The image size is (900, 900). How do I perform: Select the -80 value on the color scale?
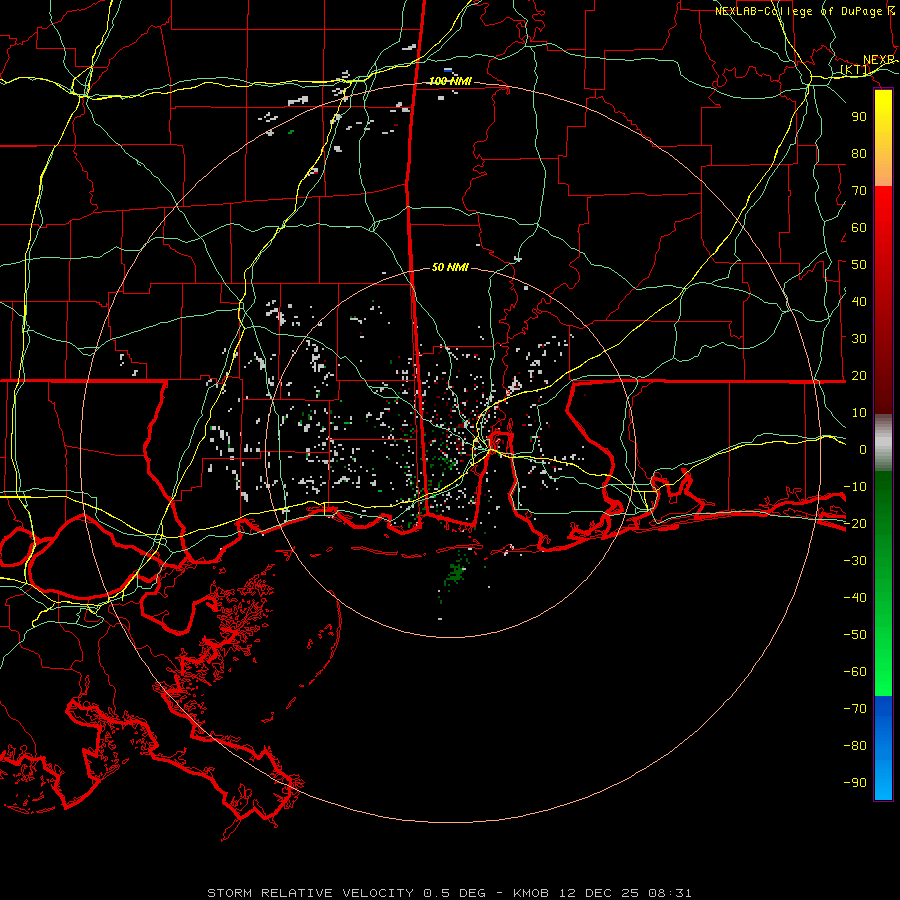point(855,746)
